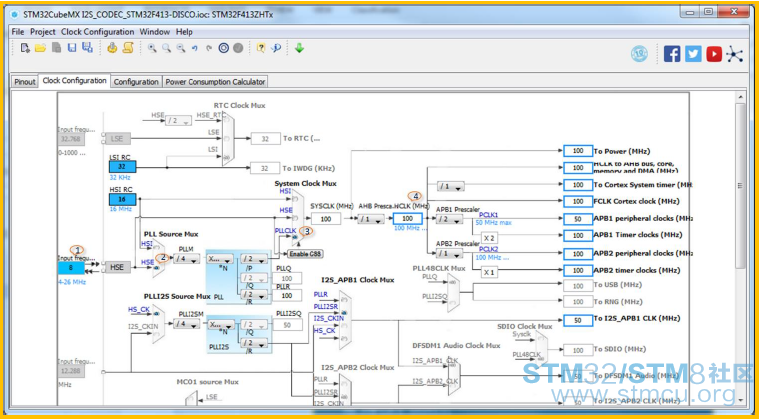Click the first magnifier zoom icon
The width and height of the screenshot is (760, 419).
coord(152,48)
